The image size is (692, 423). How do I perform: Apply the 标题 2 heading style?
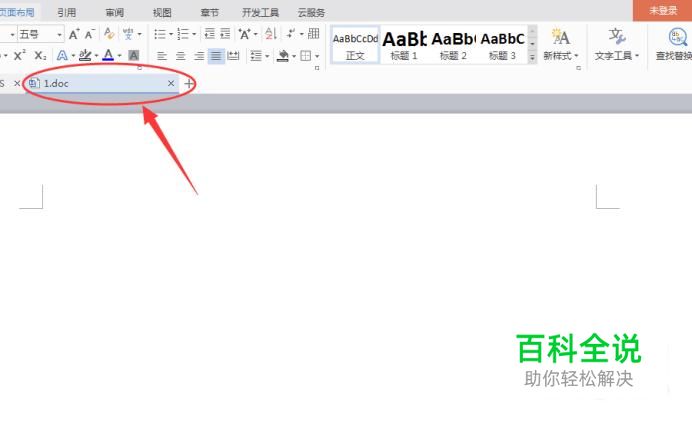(453, 45)
